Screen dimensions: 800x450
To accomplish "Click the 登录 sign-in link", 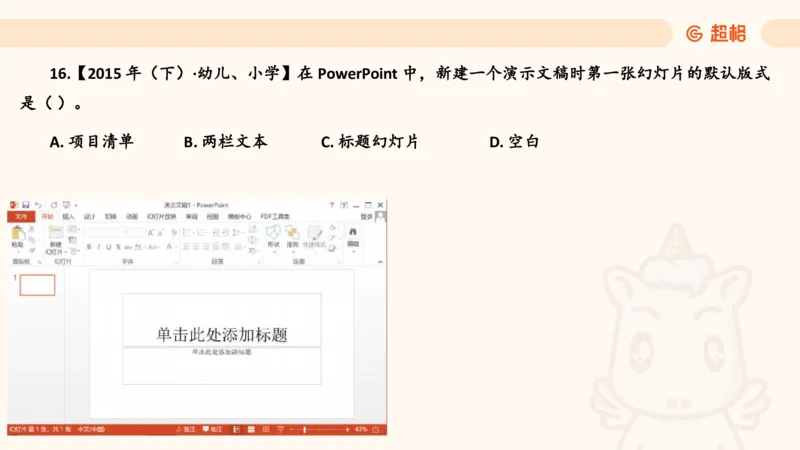I will [x=366, y=217].
